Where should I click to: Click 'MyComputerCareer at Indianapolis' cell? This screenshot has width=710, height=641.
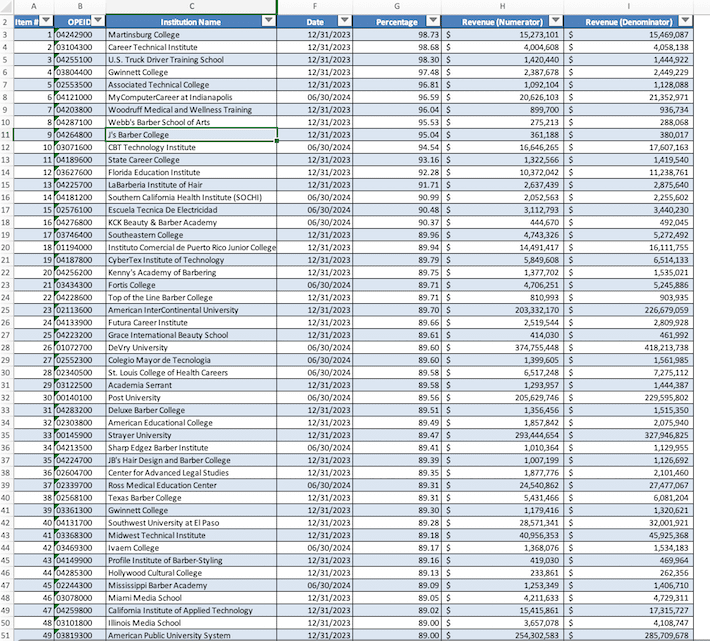click(x=191, y=97)
